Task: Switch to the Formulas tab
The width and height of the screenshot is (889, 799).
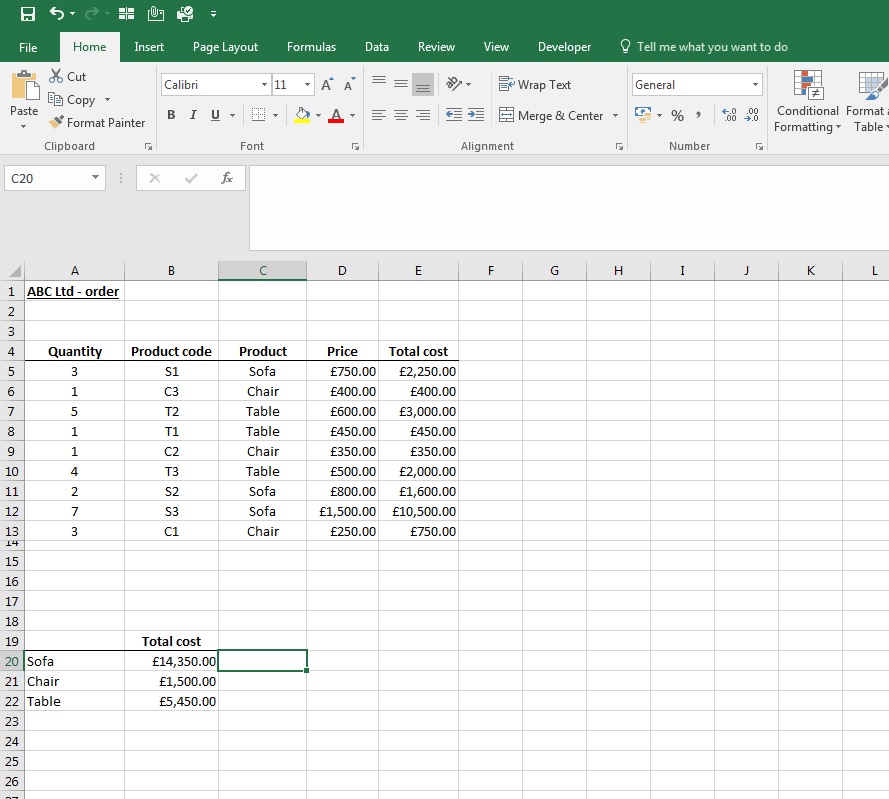Action: point(311,47)
